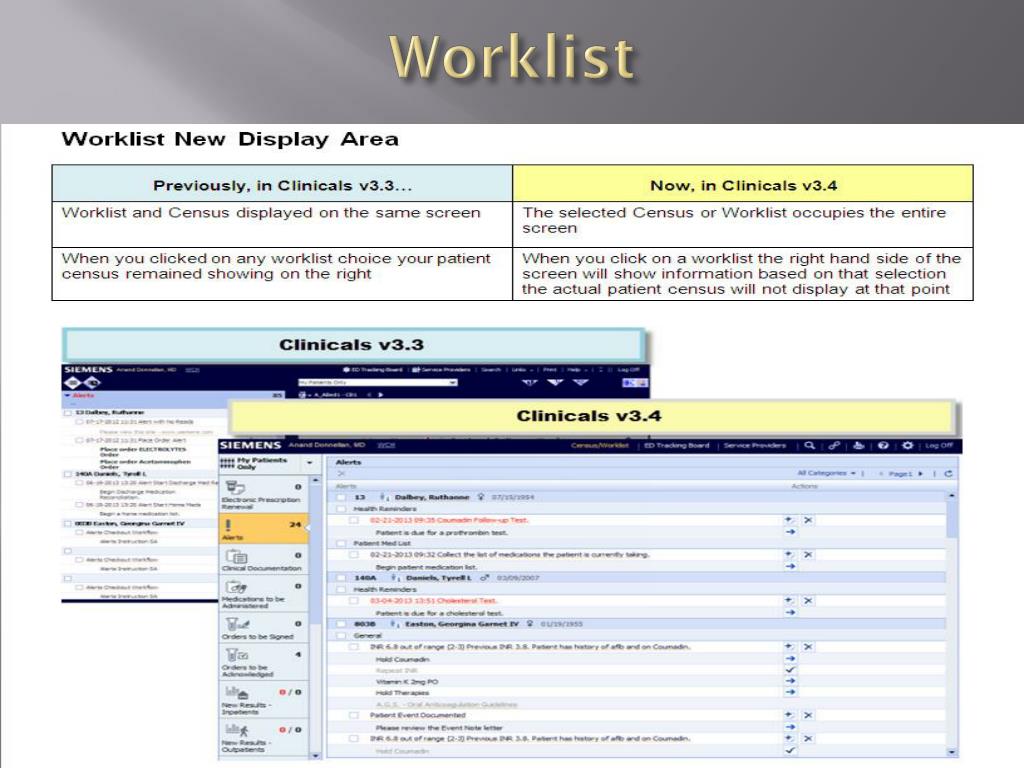1024x768 pixels.
Task: Click the refresh icon beside Page1
Action: [x=948, y=473]
